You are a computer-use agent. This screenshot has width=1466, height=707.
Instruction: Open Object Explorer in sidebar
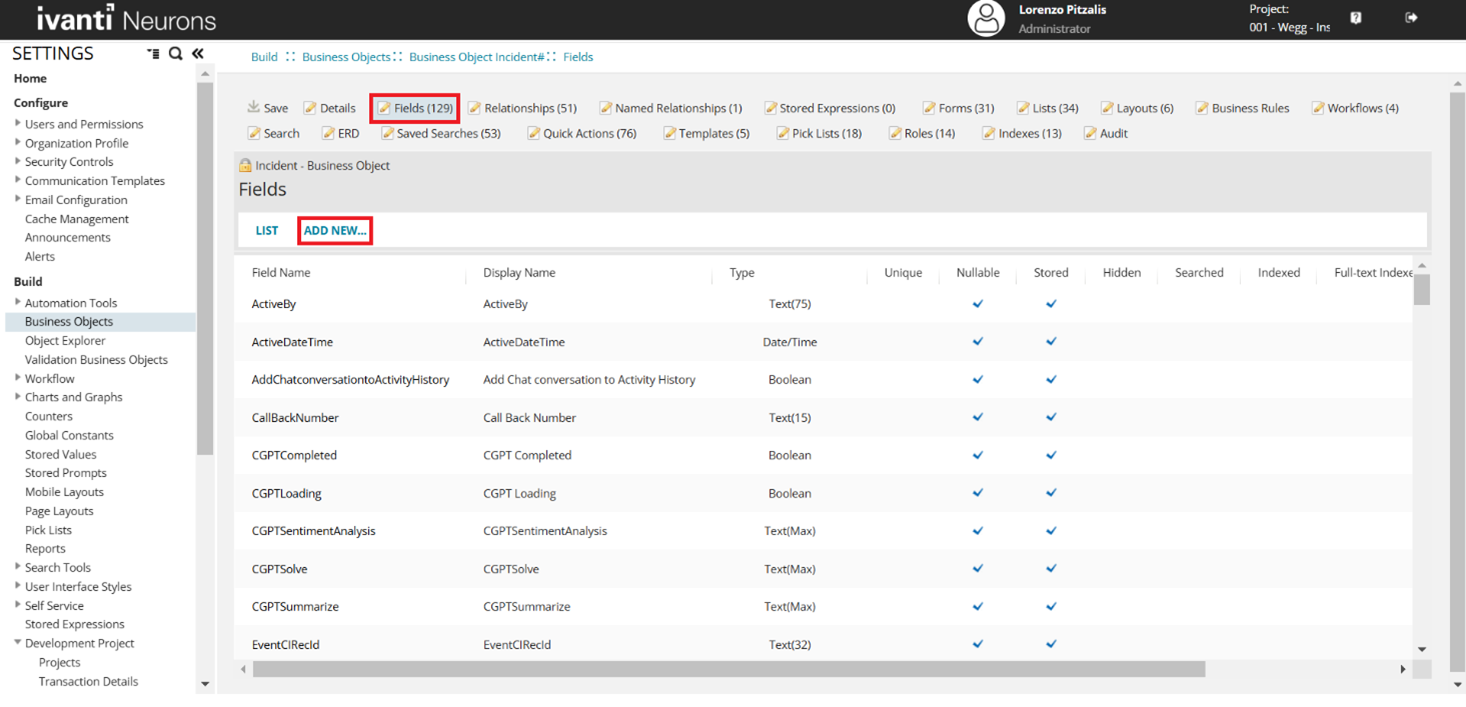point(65,341)
